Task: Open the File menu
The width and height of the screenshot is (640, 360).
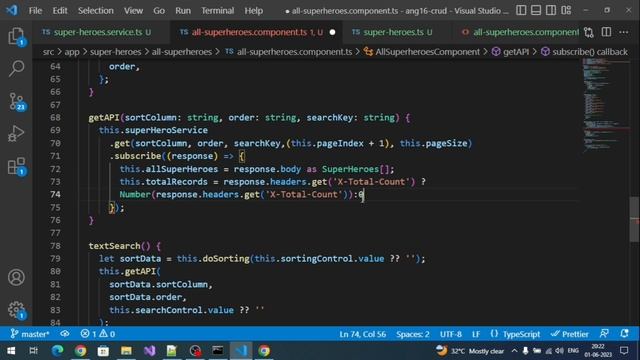Action: (35, 11)
